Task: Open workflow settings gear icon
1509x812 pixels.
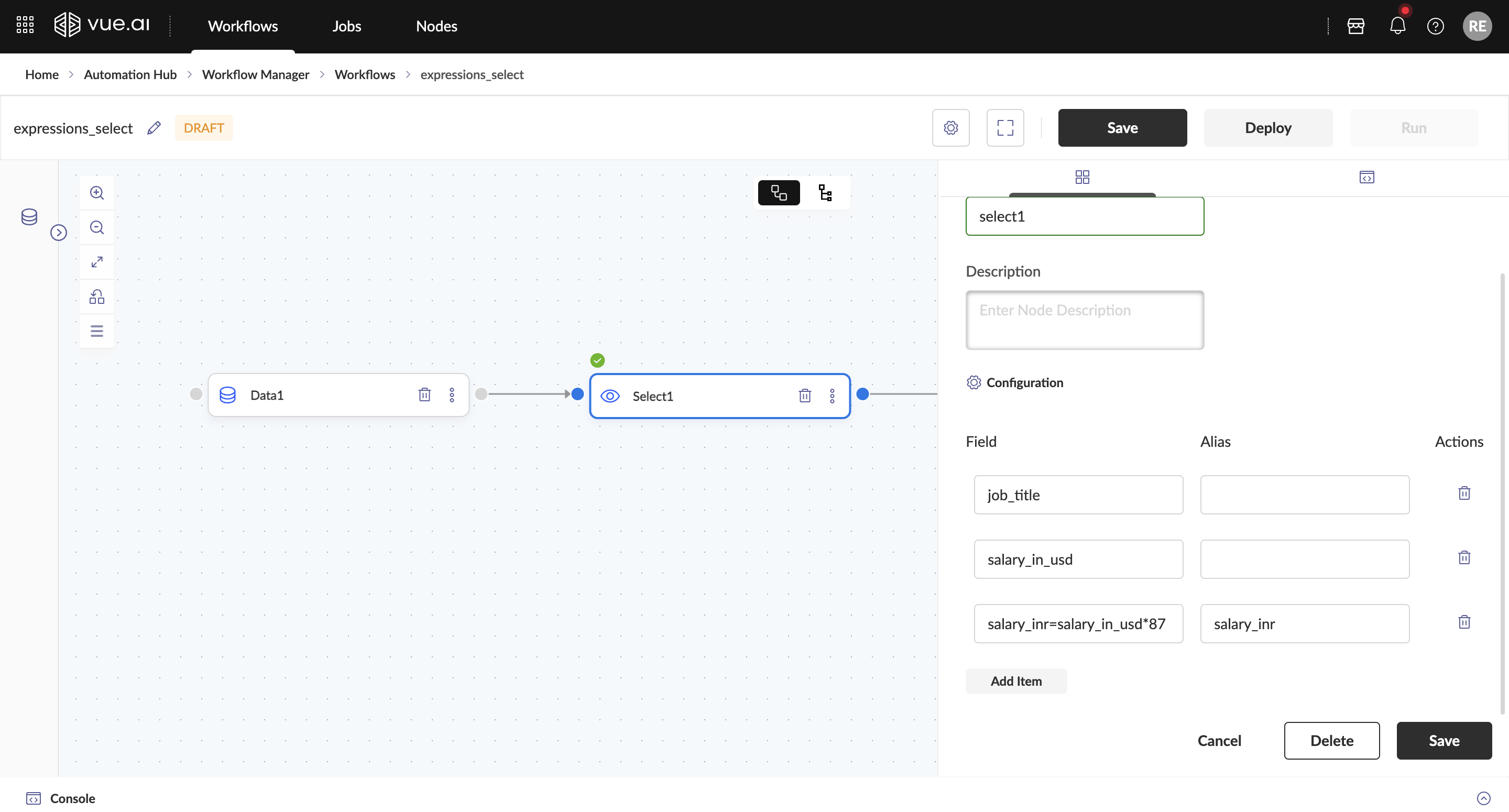Action: pyautogui.click(x=950, y=128)
